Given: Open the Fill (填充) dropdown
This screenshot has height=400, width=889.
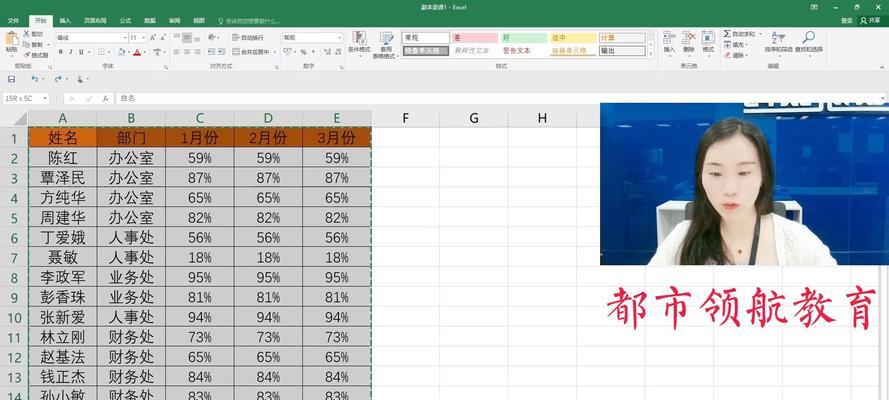Looking at the screenshot, I should click(736, 45).
